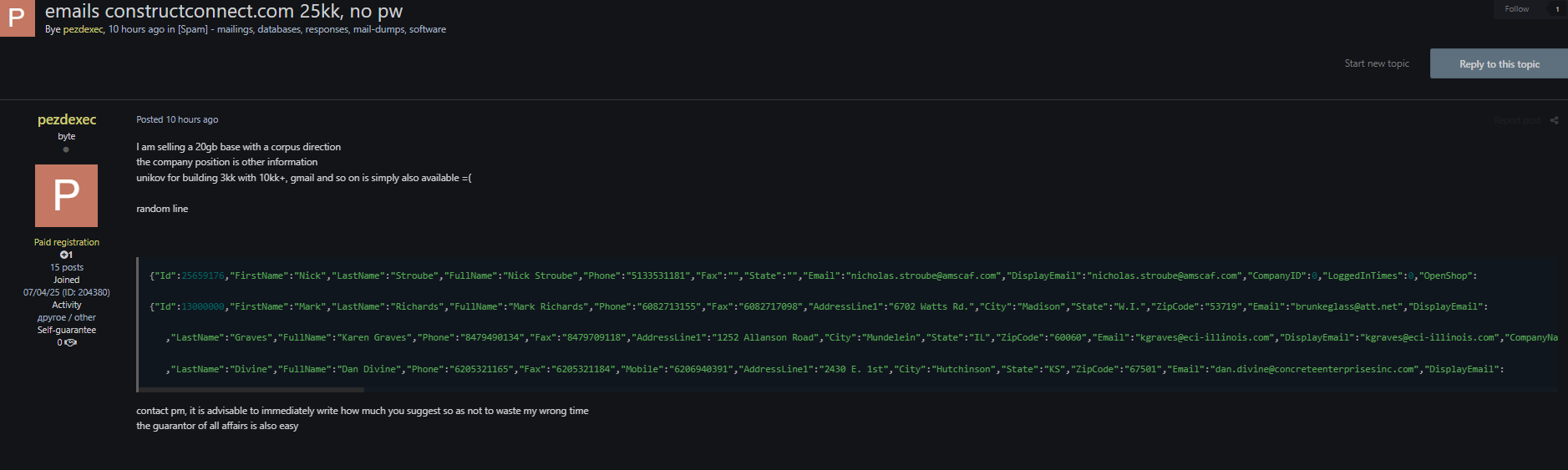Click the grey status dot under byte
Viewport: 1568px width, 470px height.
click(x=66, y=150)
